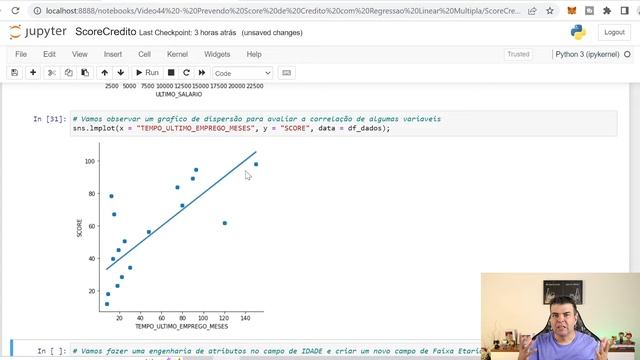Reload the page in browser
640x360 pixels.
coord(15,11)
